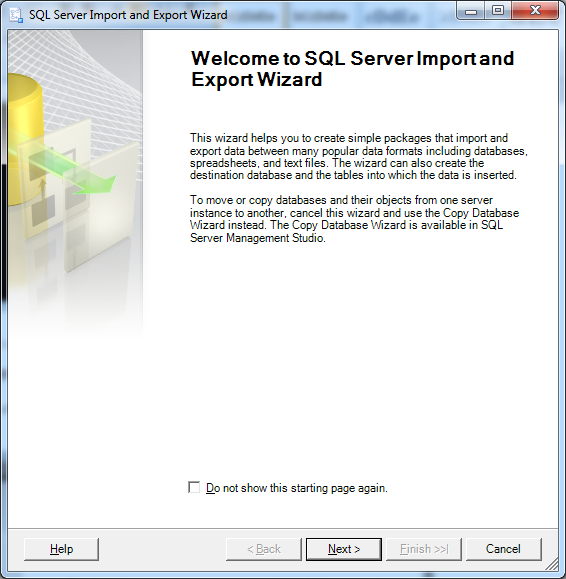
Task: Click the disabled Back button
Action: [264, 549]
